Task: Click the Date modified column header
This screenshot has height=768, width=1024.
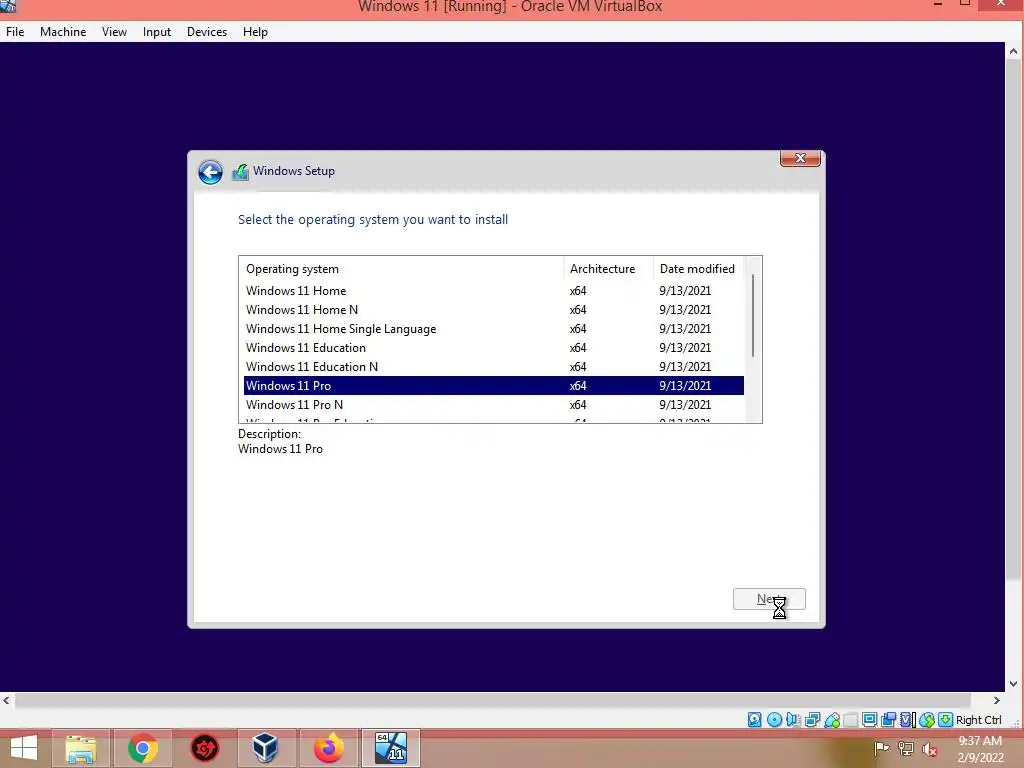Action: point(697,268)
